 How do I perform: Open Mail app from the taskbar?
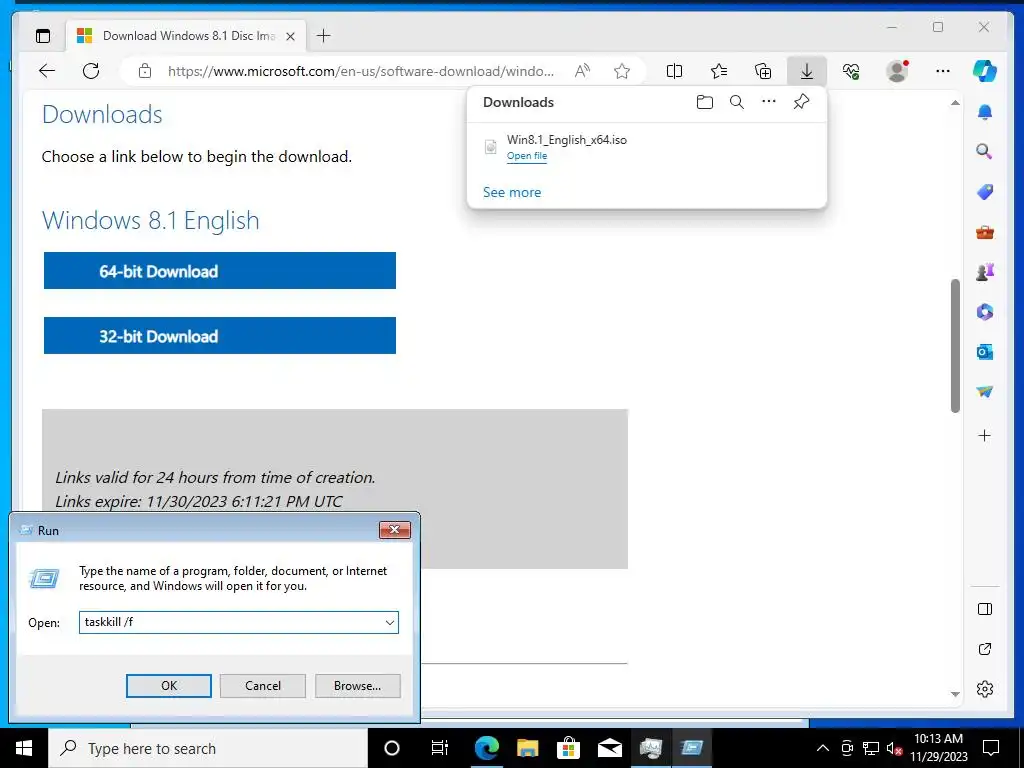point(609,748)
